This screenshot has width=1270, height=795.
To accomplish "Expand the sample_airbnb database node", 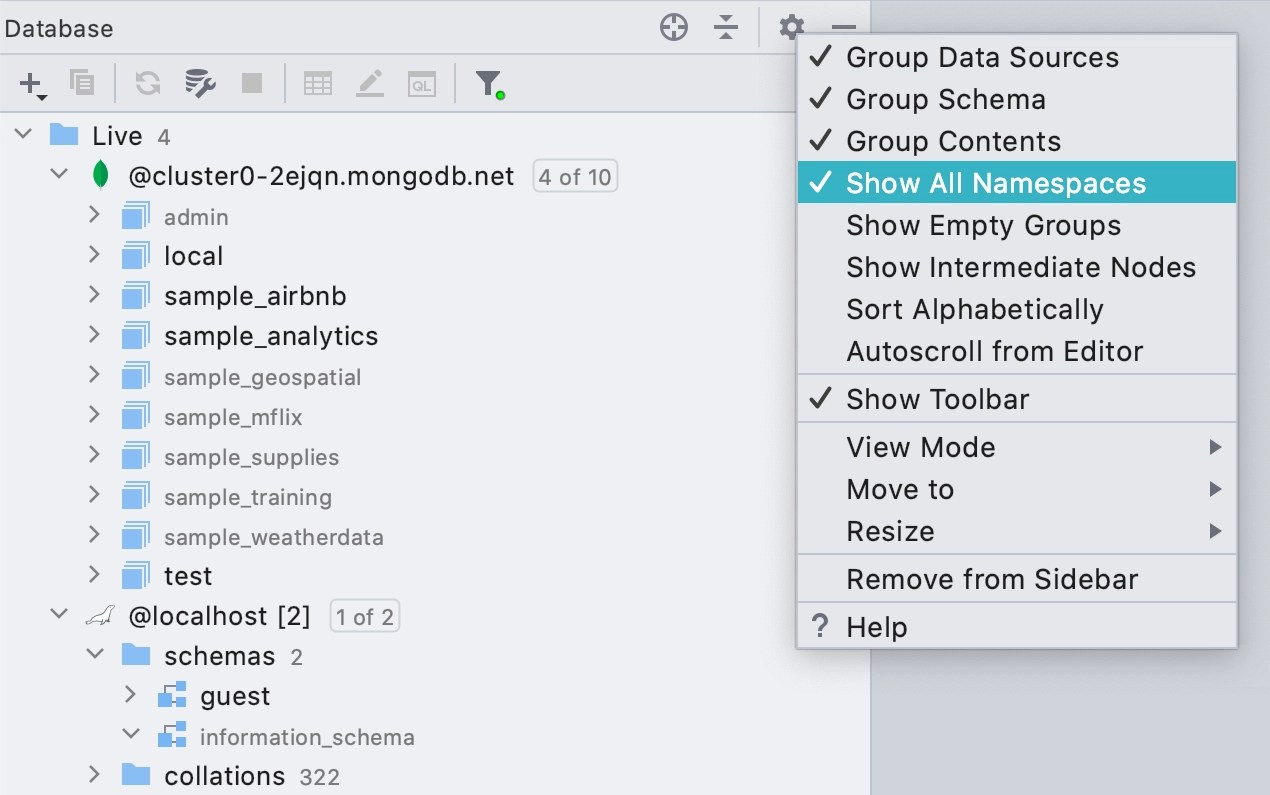I will click(92, 296).
